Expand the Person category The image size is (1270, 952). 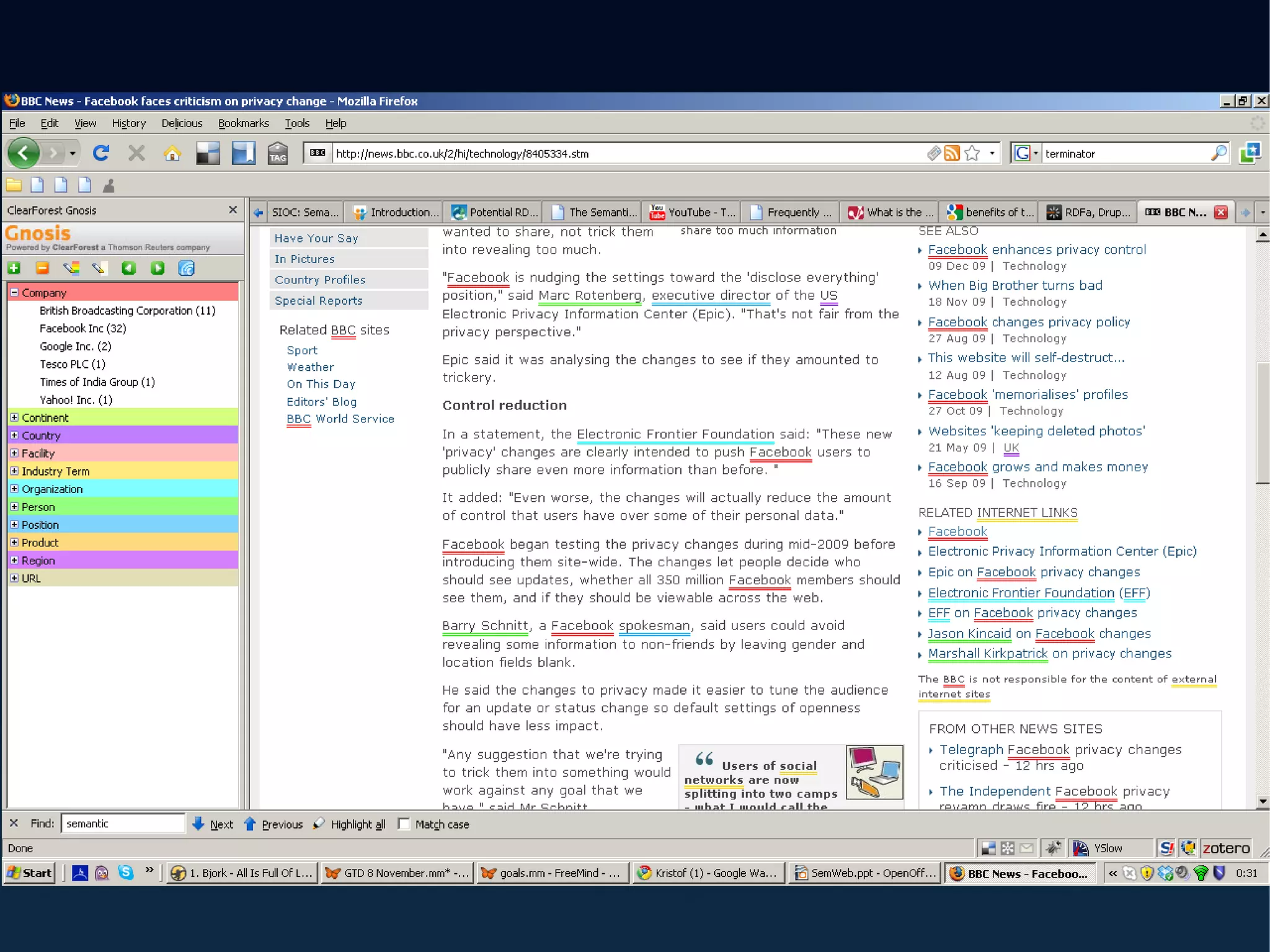point(14,507)
